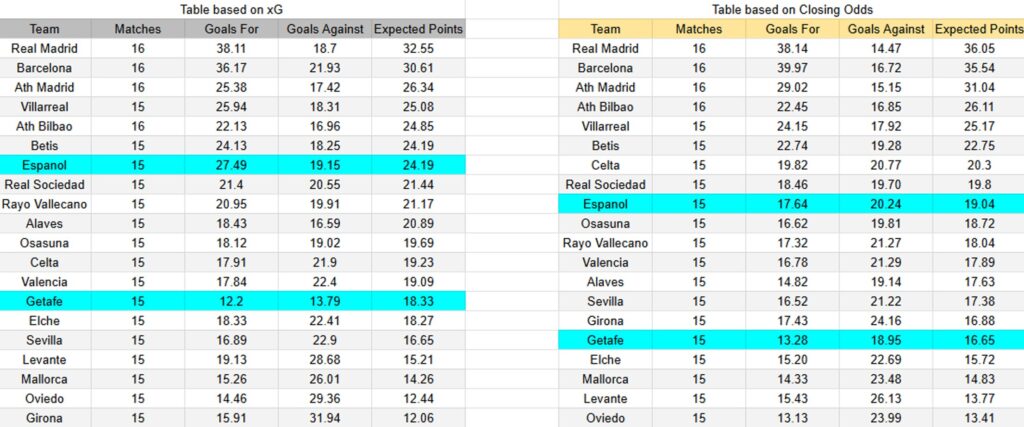Click the 'Table based on xG' title
This screenshot has height=427, width=1024.
coord(232,9)
